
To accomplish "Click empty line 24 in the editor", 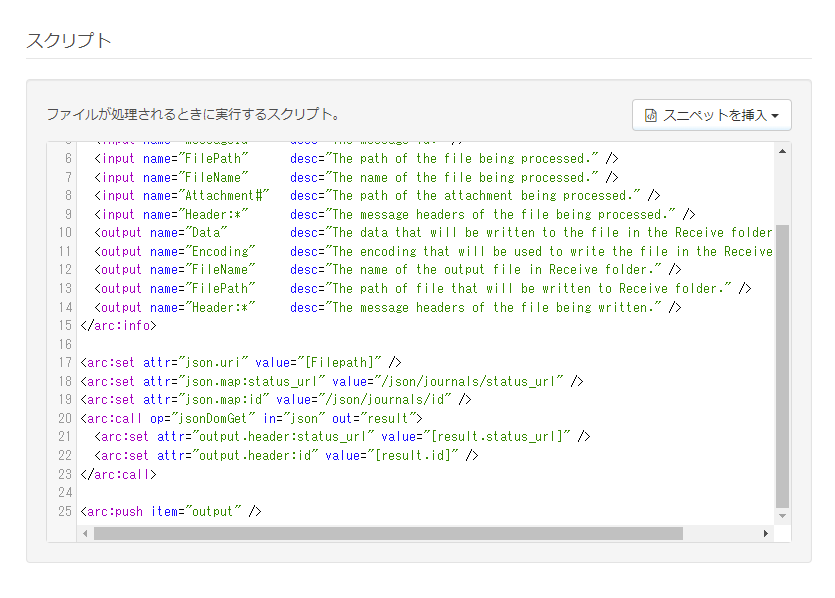I will coord(426,493).
